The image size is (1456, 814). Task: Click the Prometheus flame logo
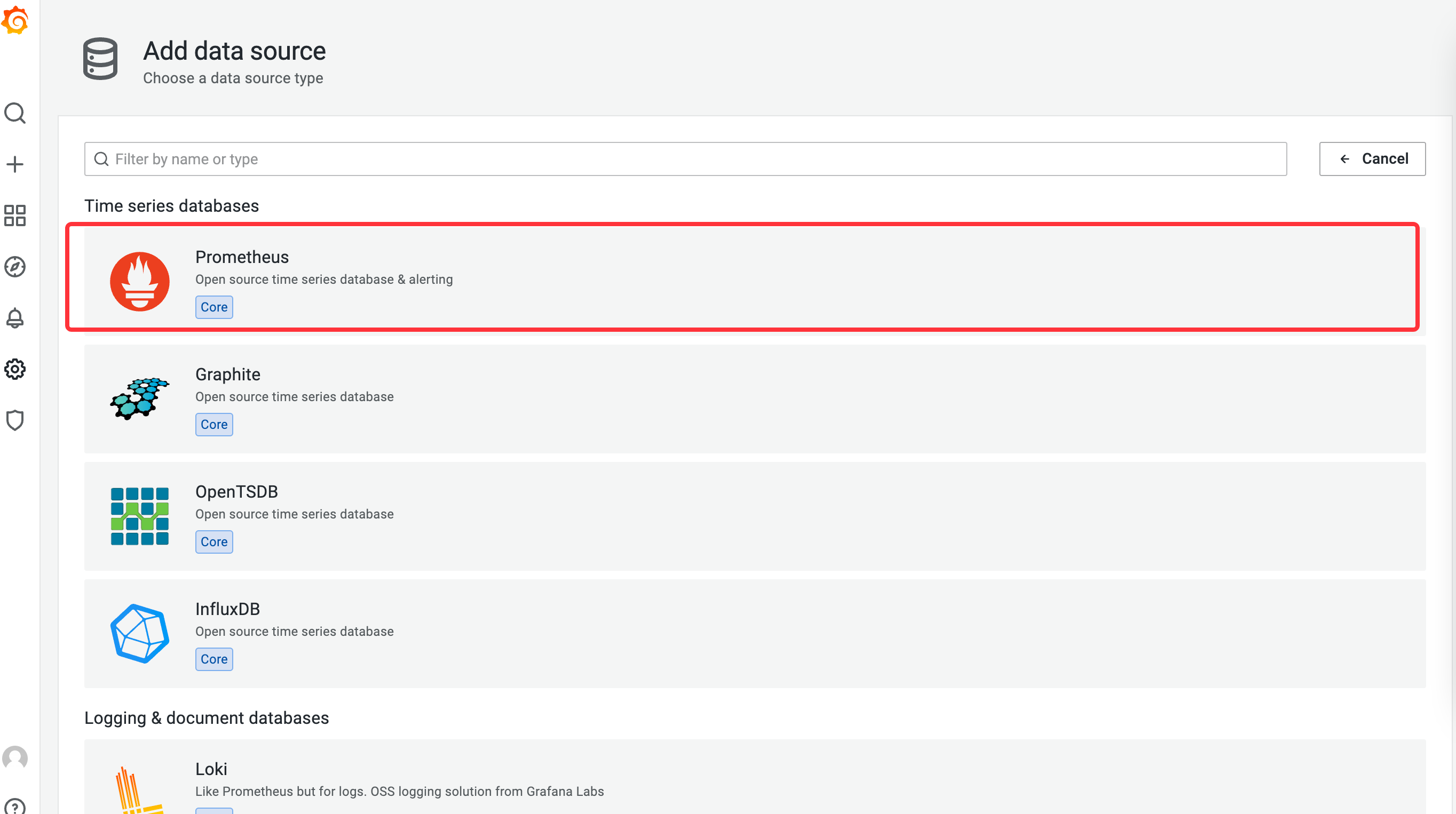coord(140,281)
